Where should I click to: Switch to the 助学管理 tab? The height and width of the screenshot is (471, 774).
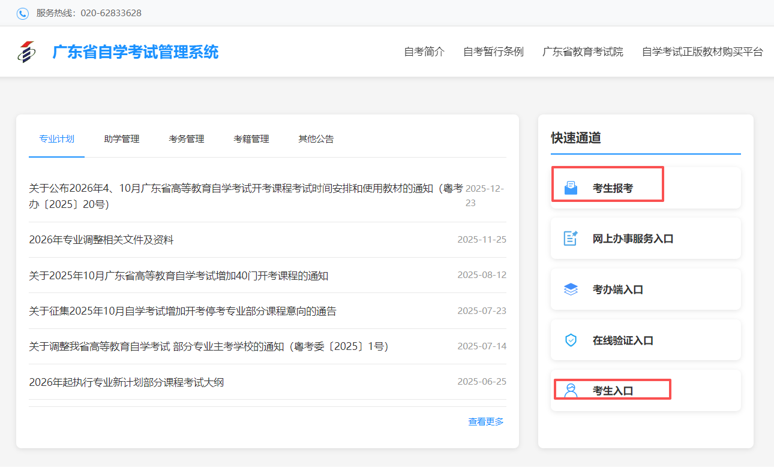coord(121,139)
